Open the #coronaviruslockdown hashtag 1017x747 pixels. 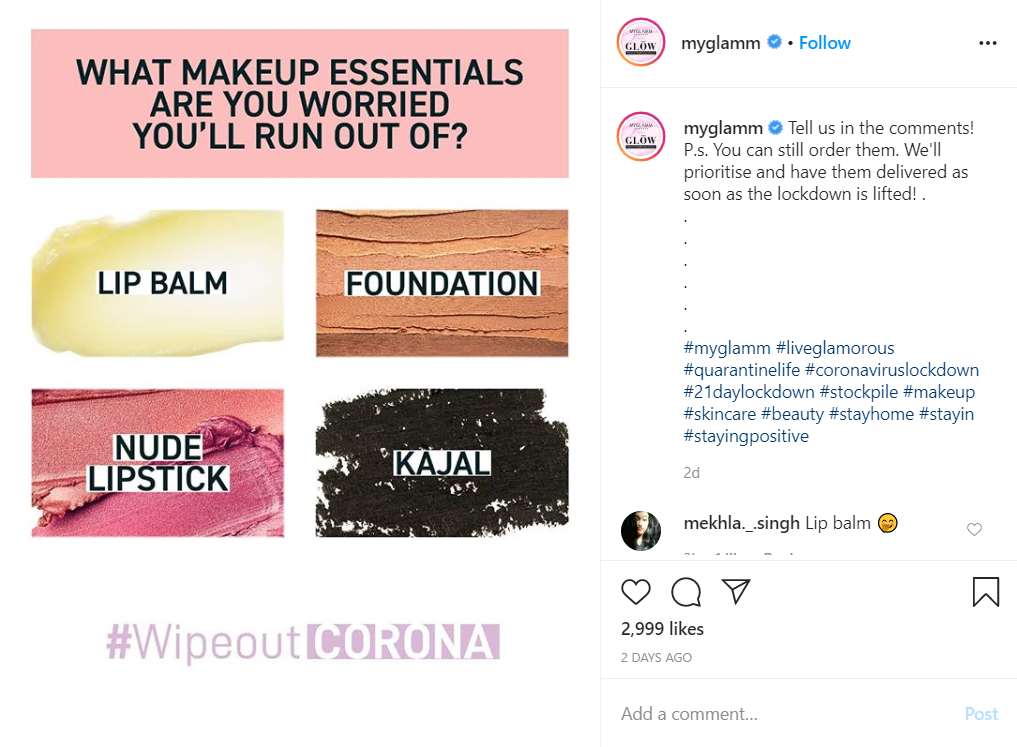[x=892, y=370]
